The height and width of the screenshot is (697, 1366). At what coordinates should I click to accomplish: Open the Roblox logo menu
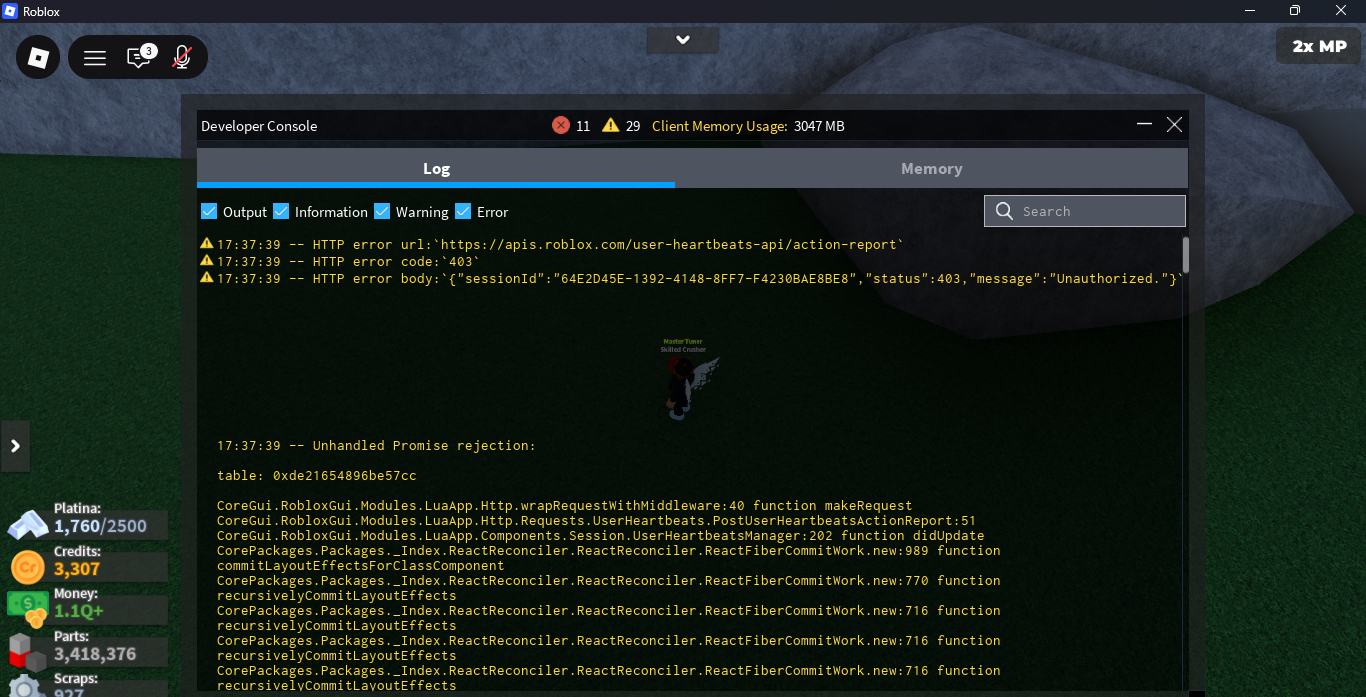click(38, 58)
